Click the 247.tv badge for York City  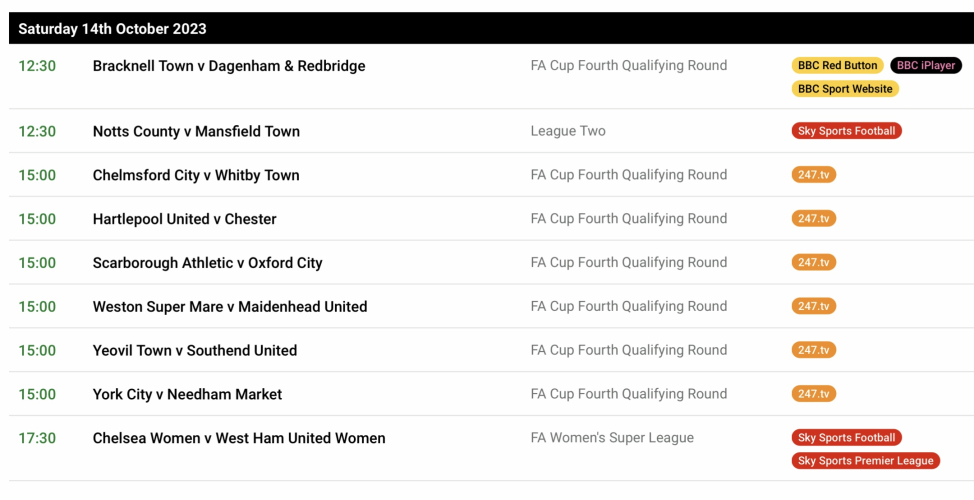coord(813,395)
